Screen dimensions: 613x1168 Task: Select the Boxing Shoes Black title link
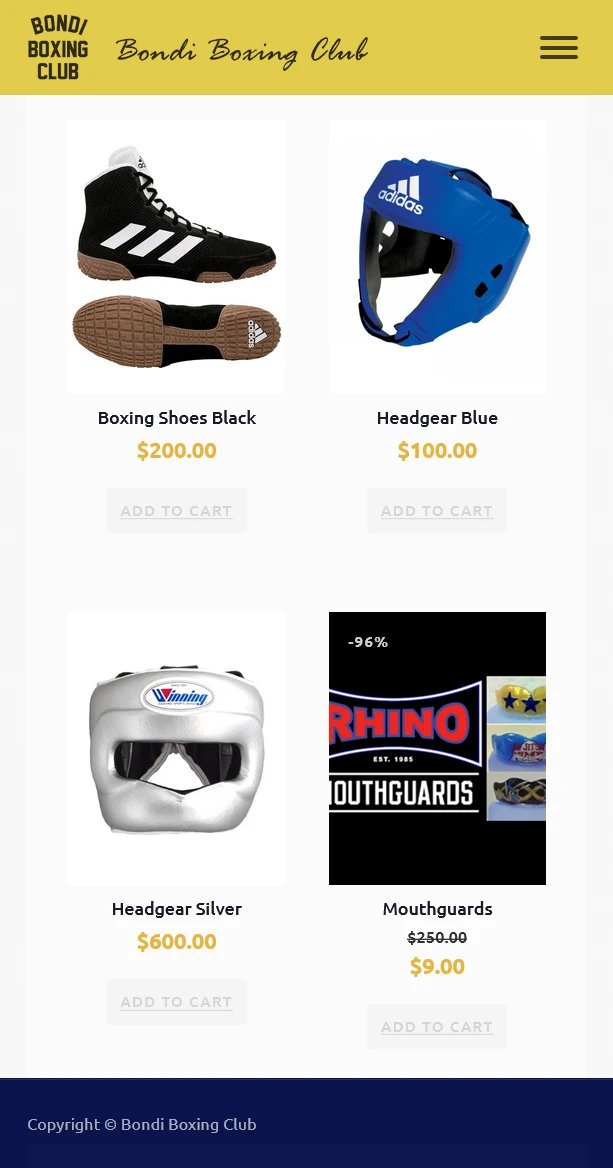(177, 418)
